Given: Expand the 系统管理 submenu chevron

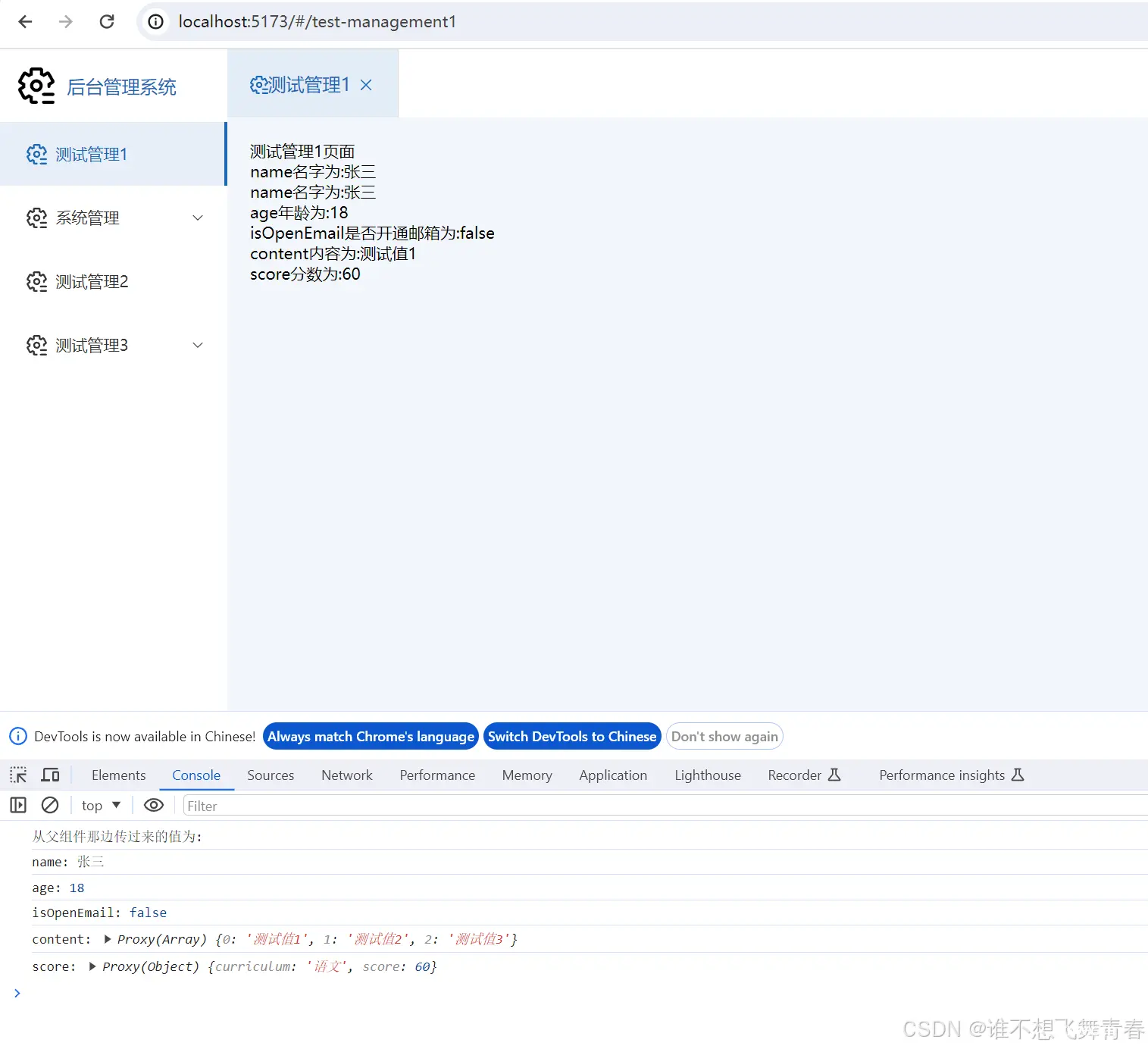Looking at the screenshot, I should (x=198, y=218).
